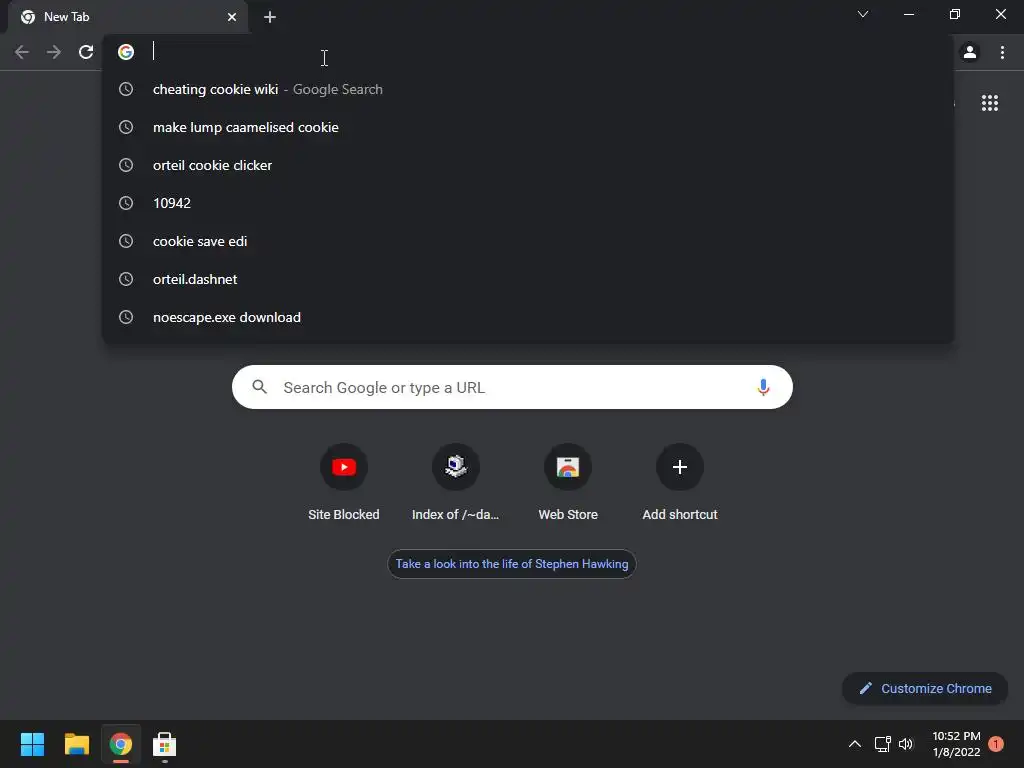
Task: Open network status tray icon
Action: pyautogui.click(x=882, y=744)
